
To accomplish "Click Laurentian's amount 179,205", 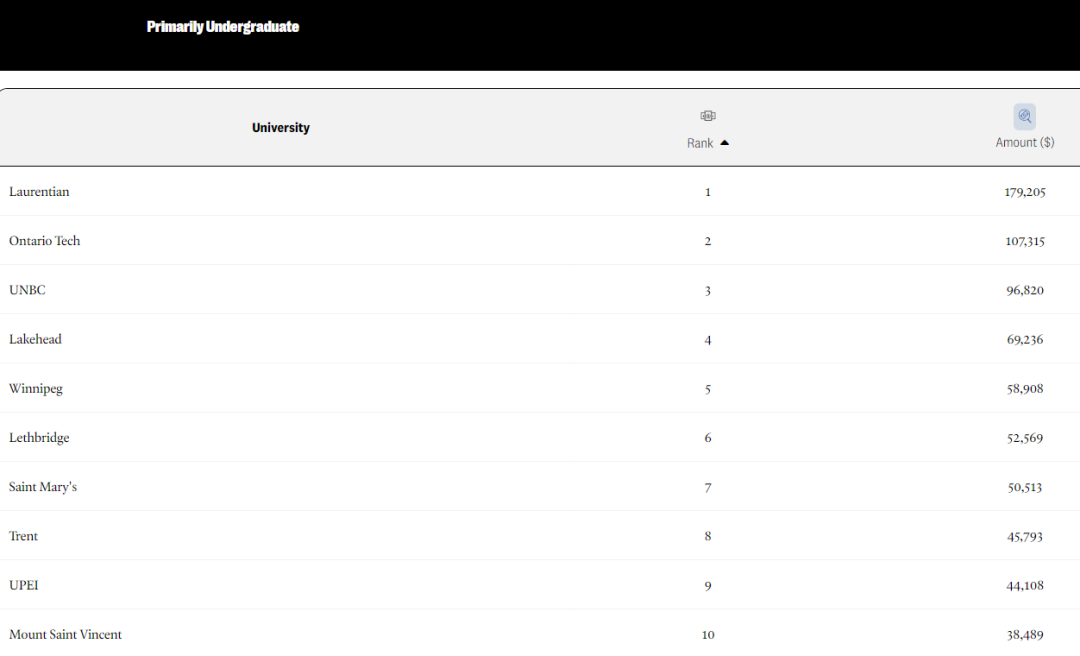I will click(1024, 192).
